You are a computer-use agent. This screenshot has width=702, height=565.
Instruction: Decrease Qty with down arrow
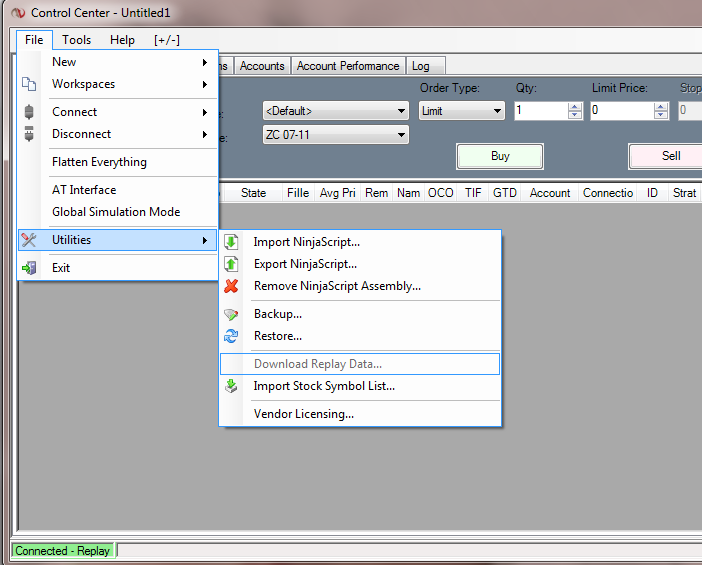pos(574,115)
